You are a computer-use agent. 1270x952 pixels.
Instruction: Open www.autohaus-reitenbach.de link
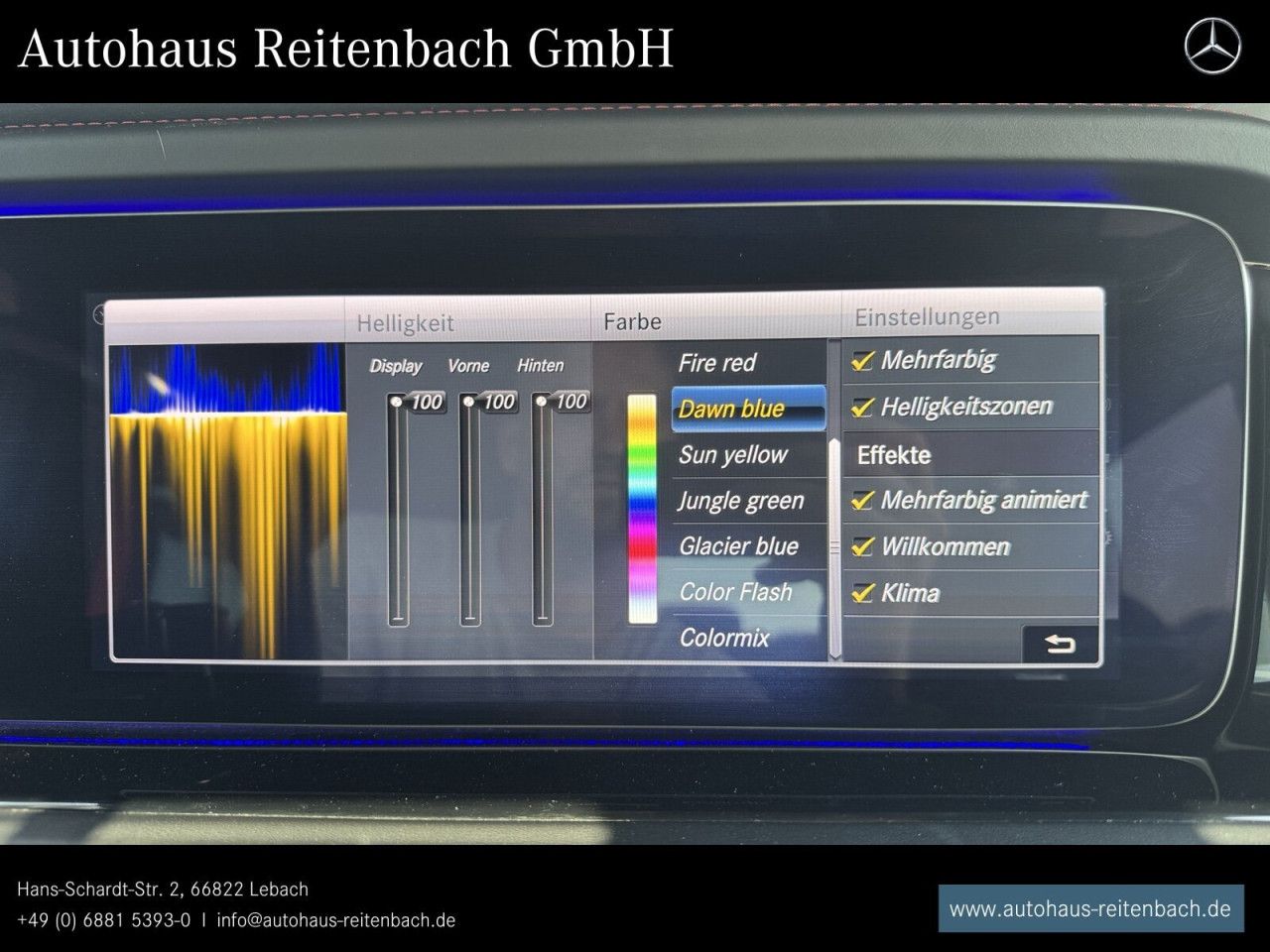(x=1090, y=908)
